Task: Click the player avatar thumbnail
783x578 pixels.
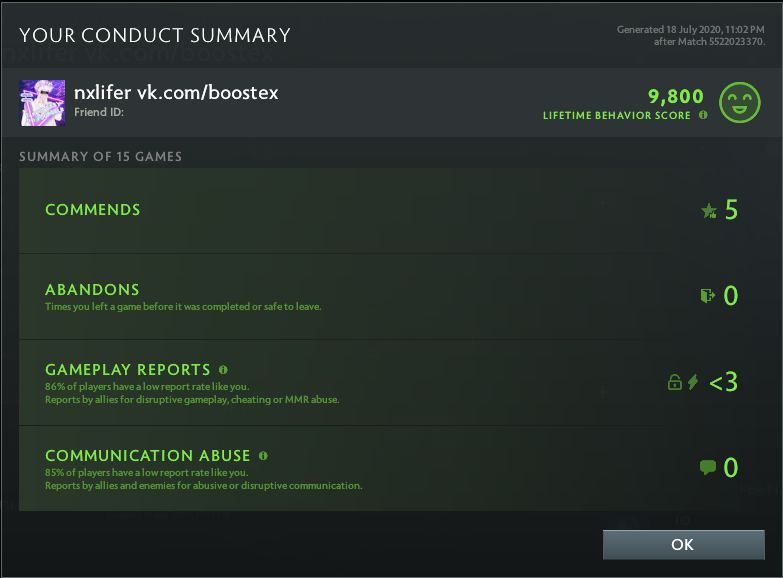Action: coord(43,102)
